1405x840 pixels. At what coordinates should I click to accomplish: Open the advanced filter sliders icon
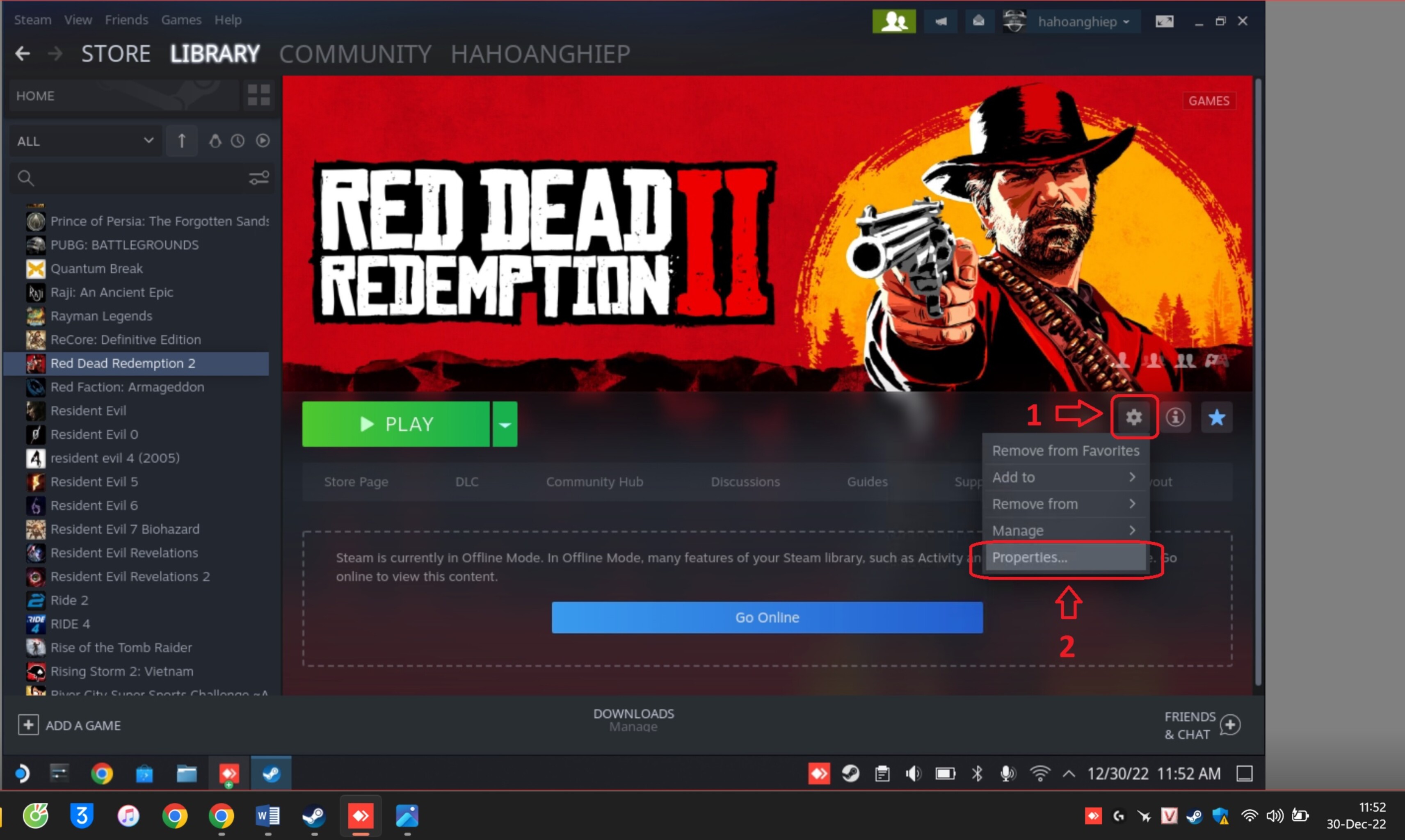pos(259,178)
